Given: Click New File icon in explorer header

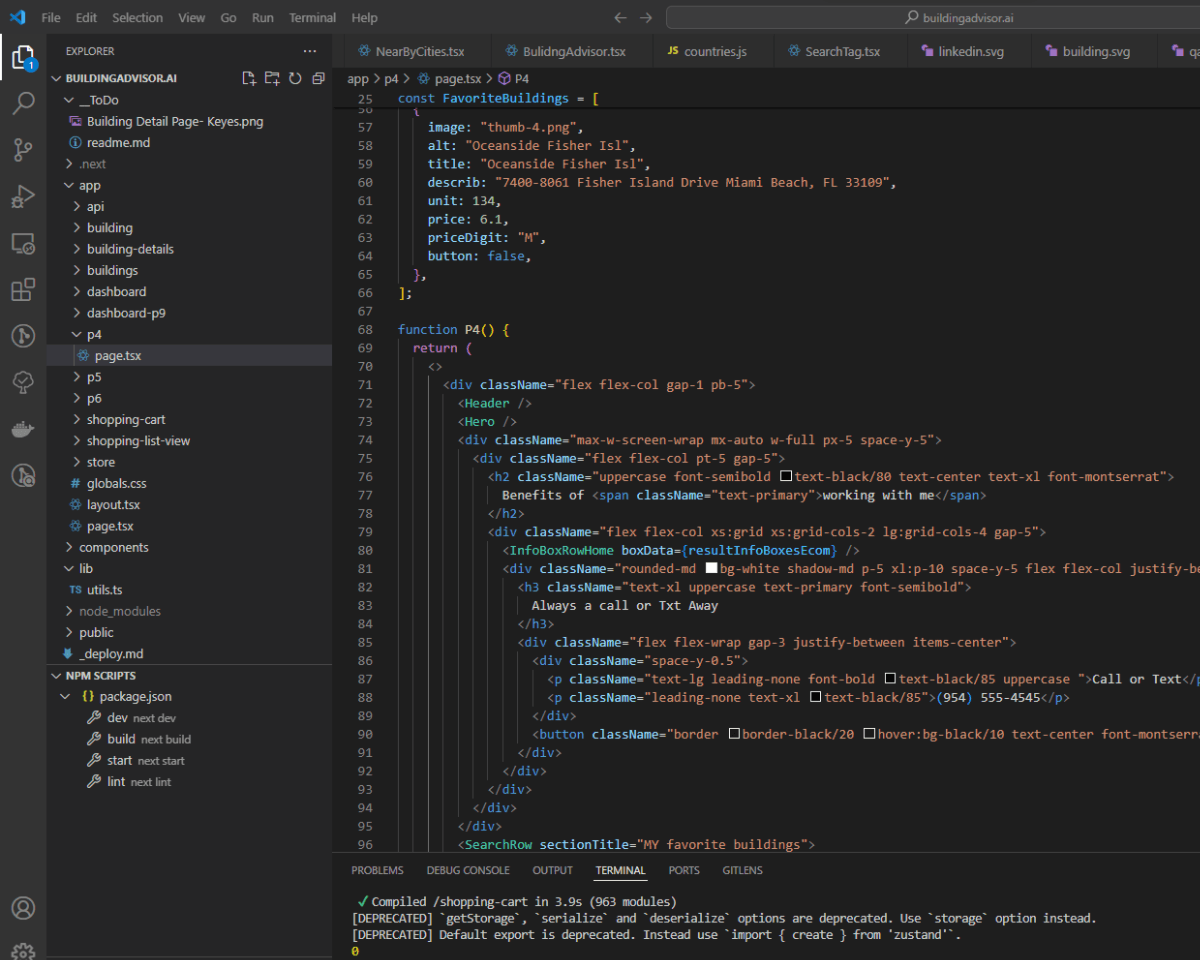Looking at the screenshot, I should (x=249, y=78).
